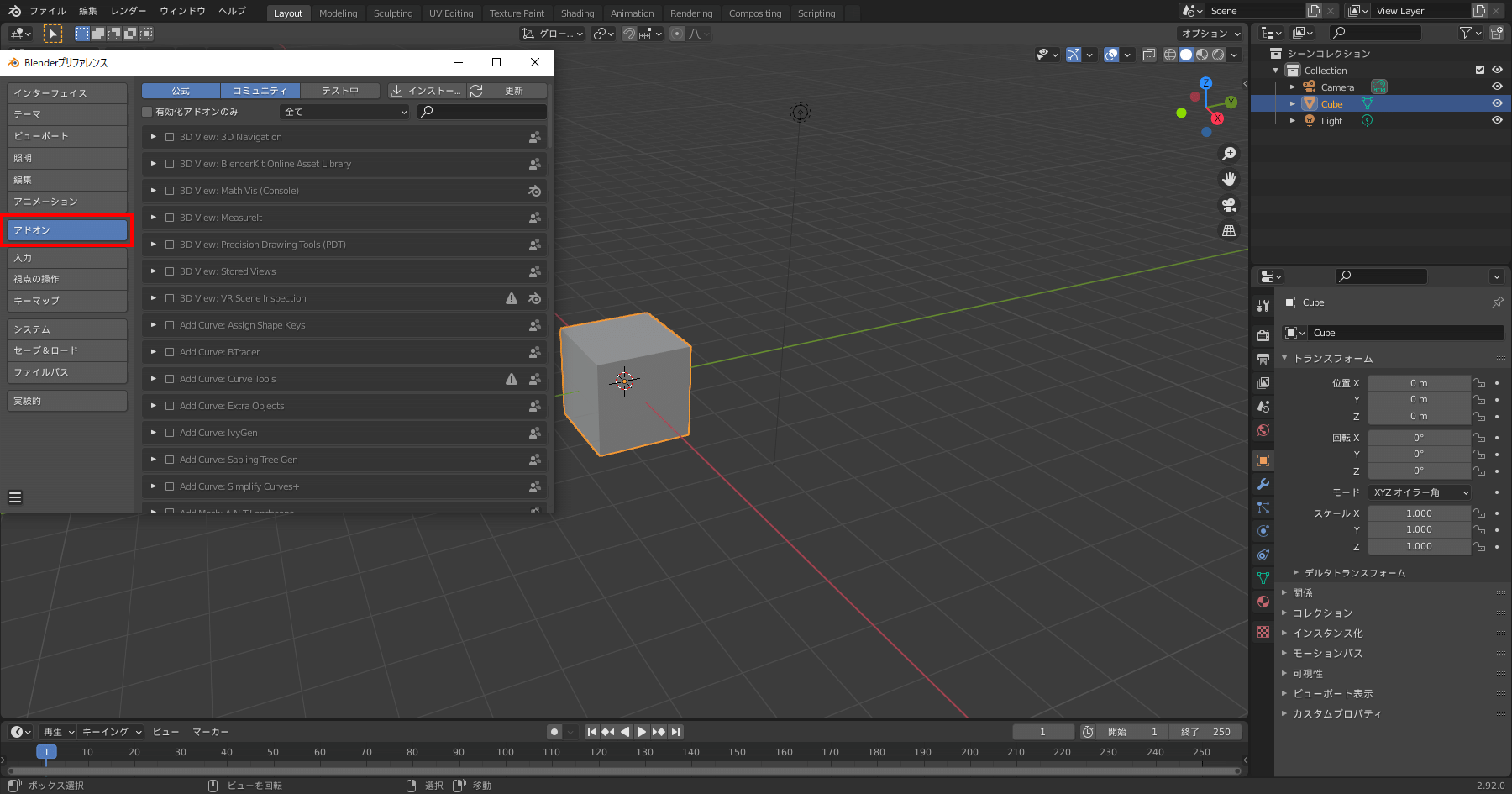Click the play animation button in timeline
Image resolution: width=1512 pixels, height=794 pixels.
(642, 732)
